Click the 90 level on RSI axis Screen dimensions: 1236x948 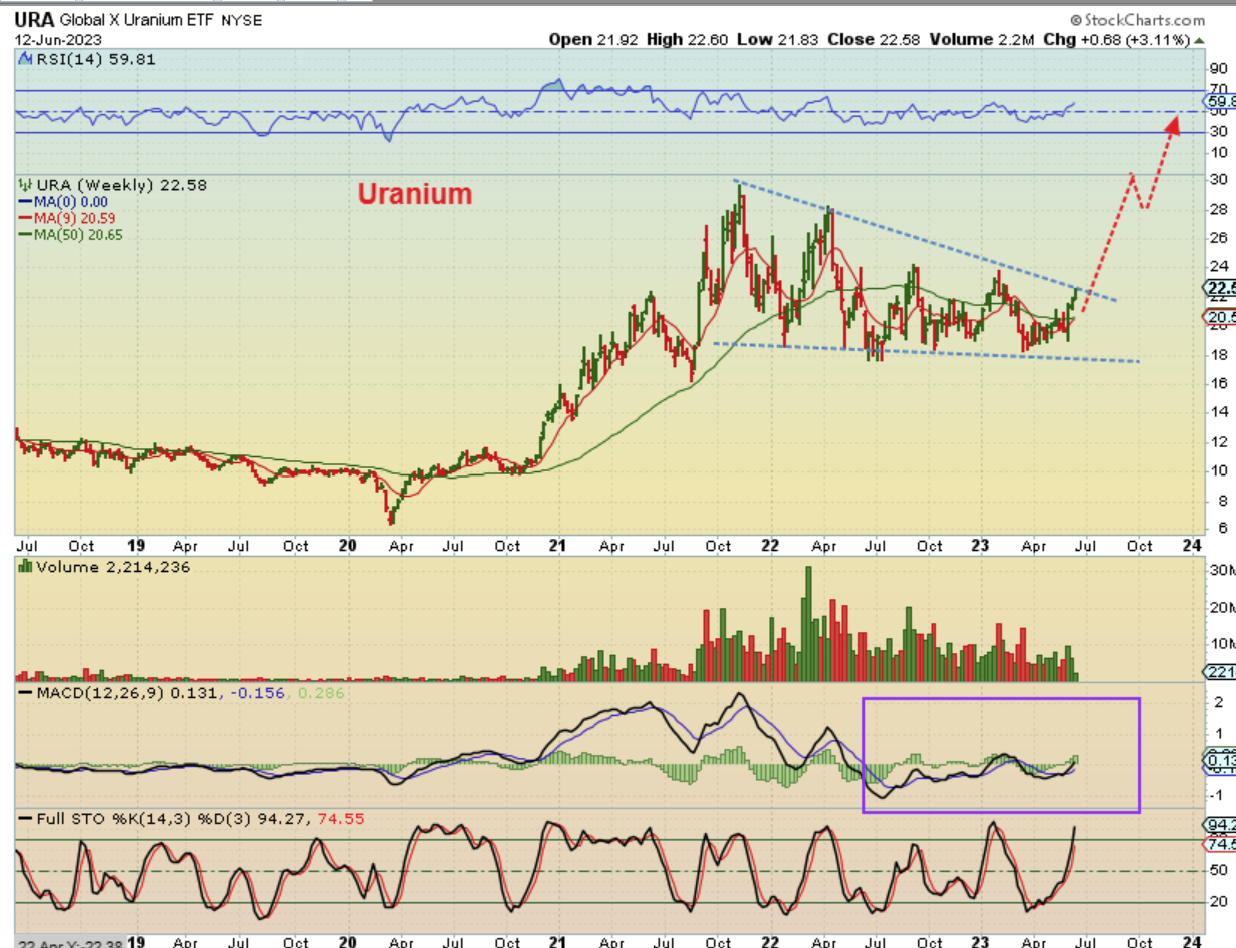[x=1217, y=68]
